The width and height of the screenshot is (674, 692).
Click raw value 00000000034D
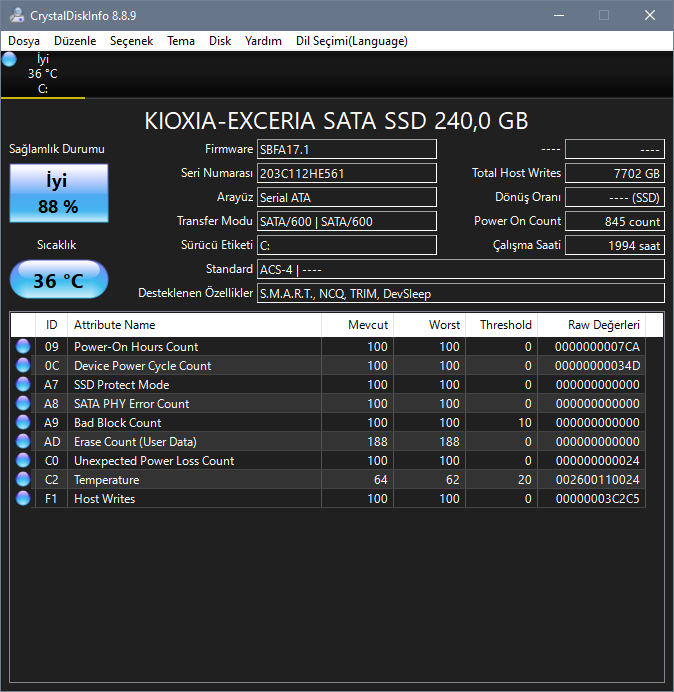coord(597,366)
